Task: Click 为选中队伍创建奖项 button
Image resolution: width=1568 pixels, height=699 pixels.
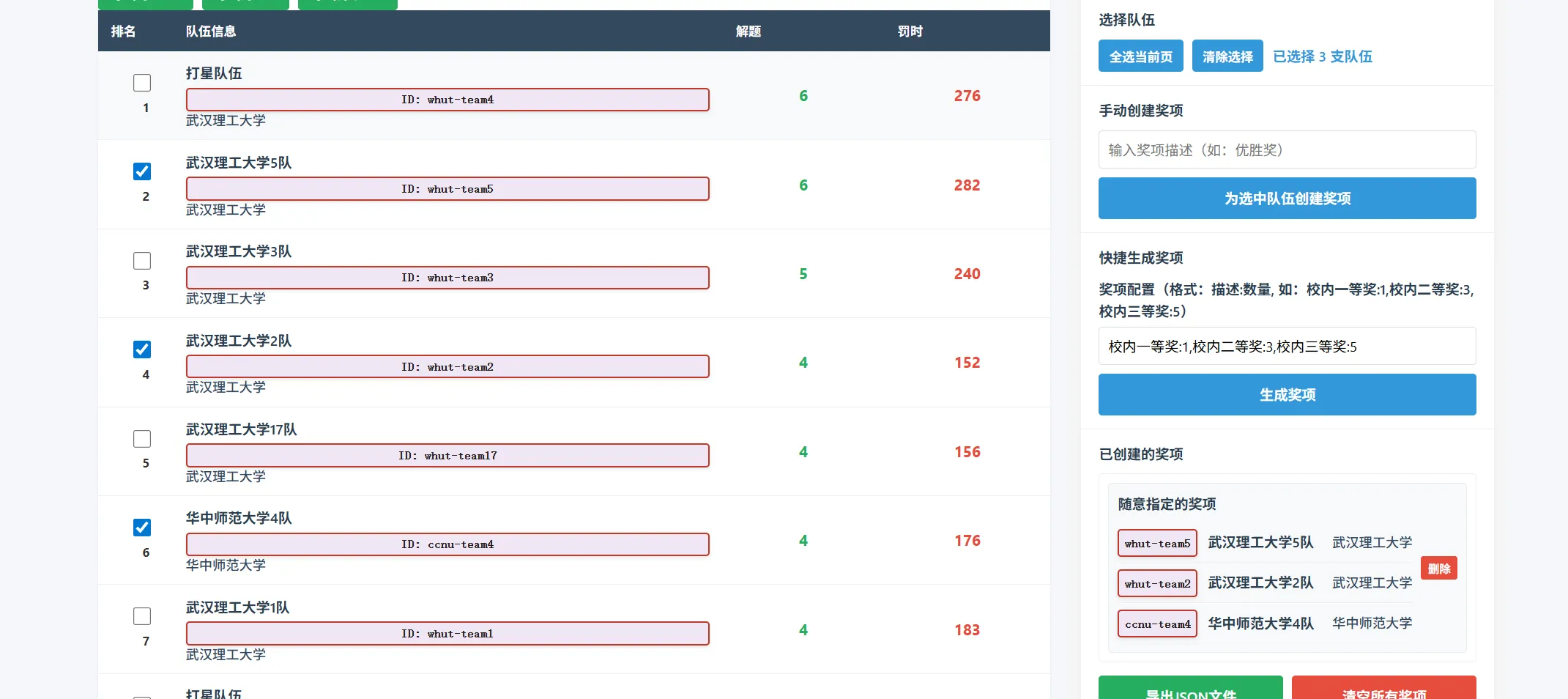Action: (1287, 199)
